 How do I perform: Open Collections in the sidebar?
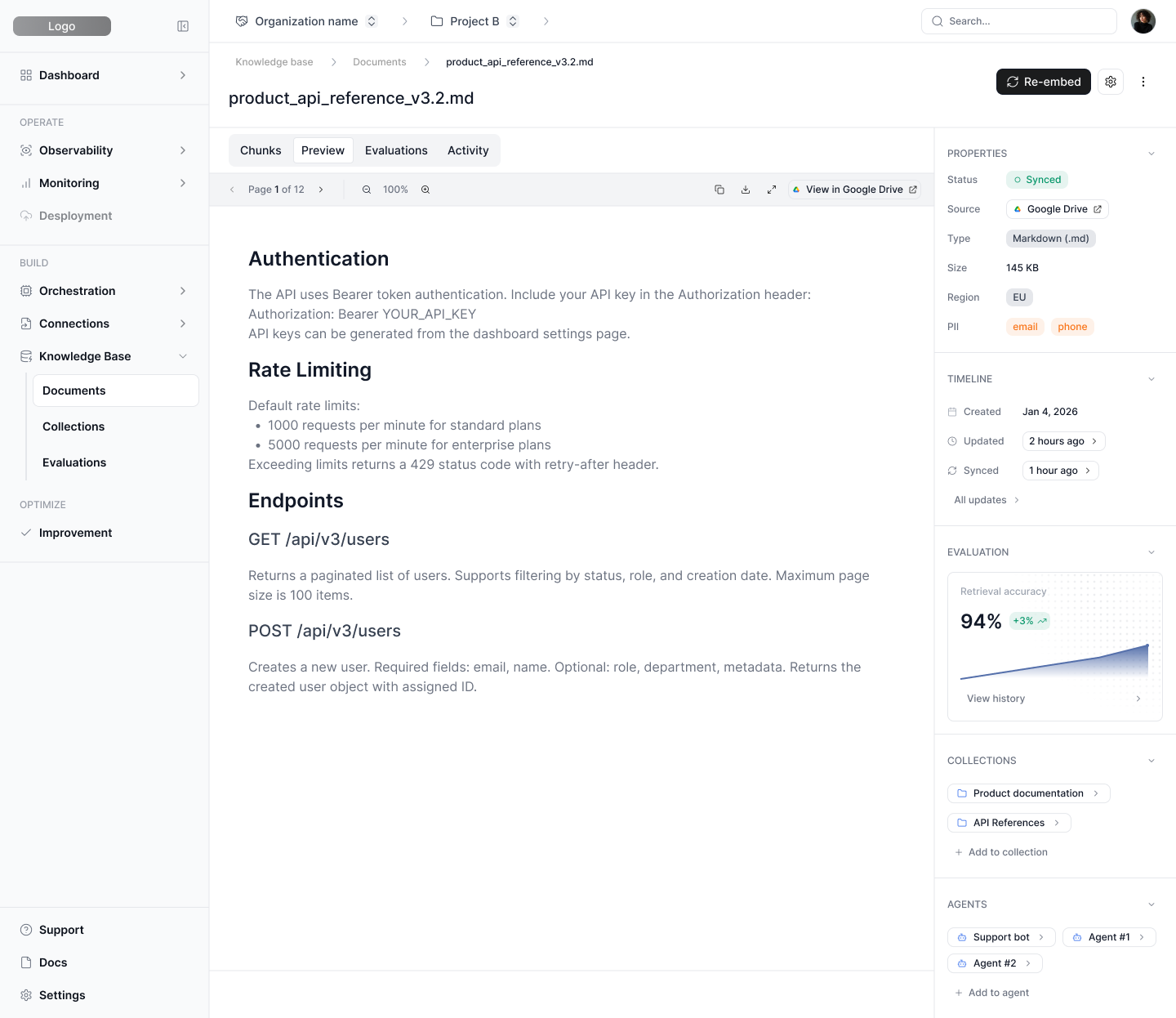73,426
